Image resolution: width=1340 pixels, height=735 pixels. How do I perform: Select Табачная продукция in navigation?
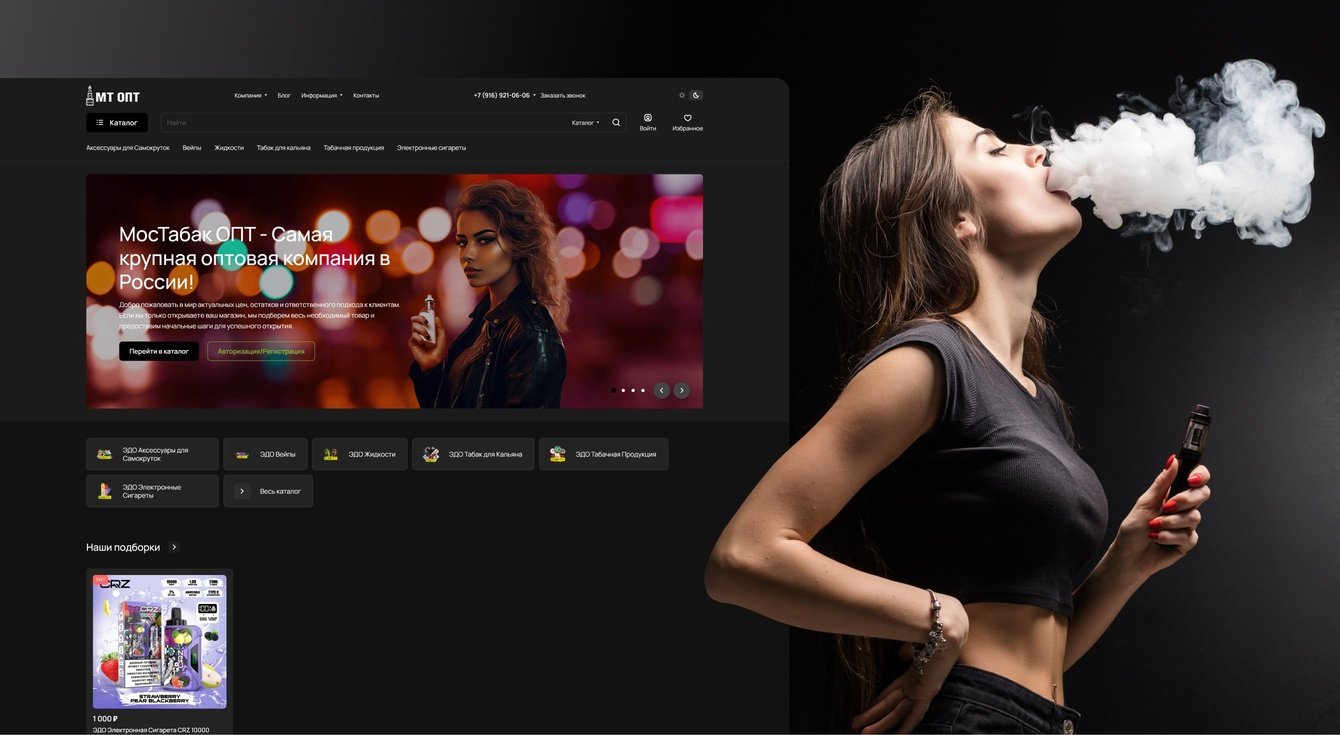(354, 148)
